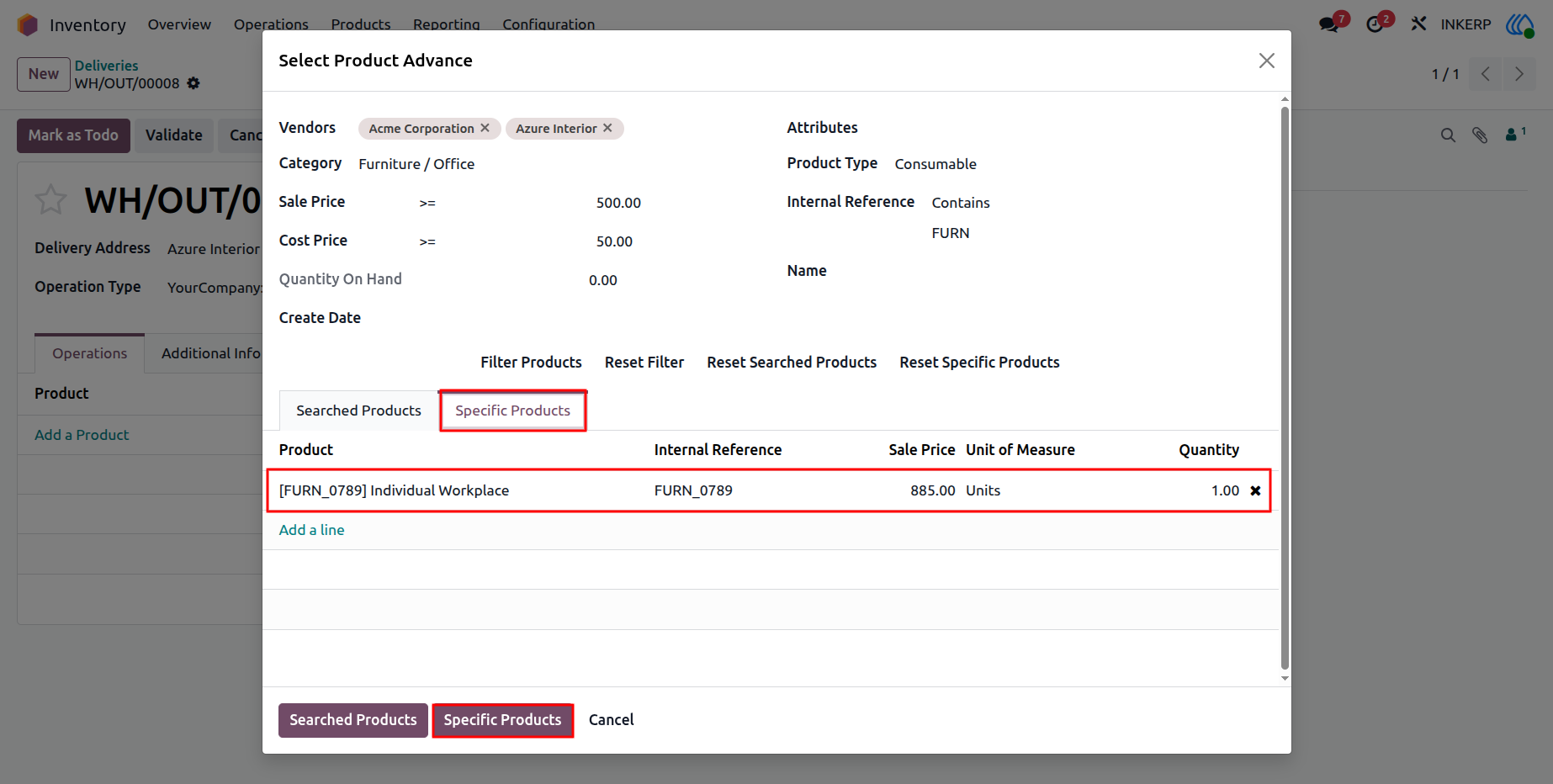
Task: Open the Configuration menu
Action: (x=549, y=24)
